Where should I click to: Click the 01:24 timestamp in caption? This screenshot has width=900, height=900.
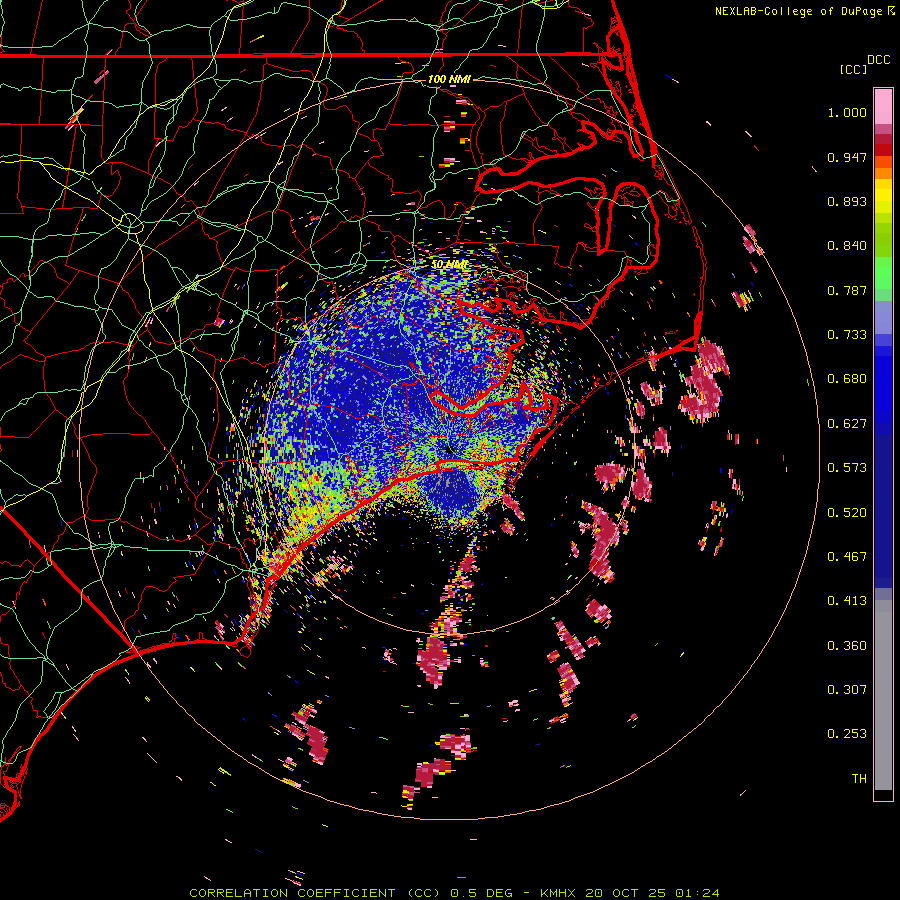pos(697,893)
